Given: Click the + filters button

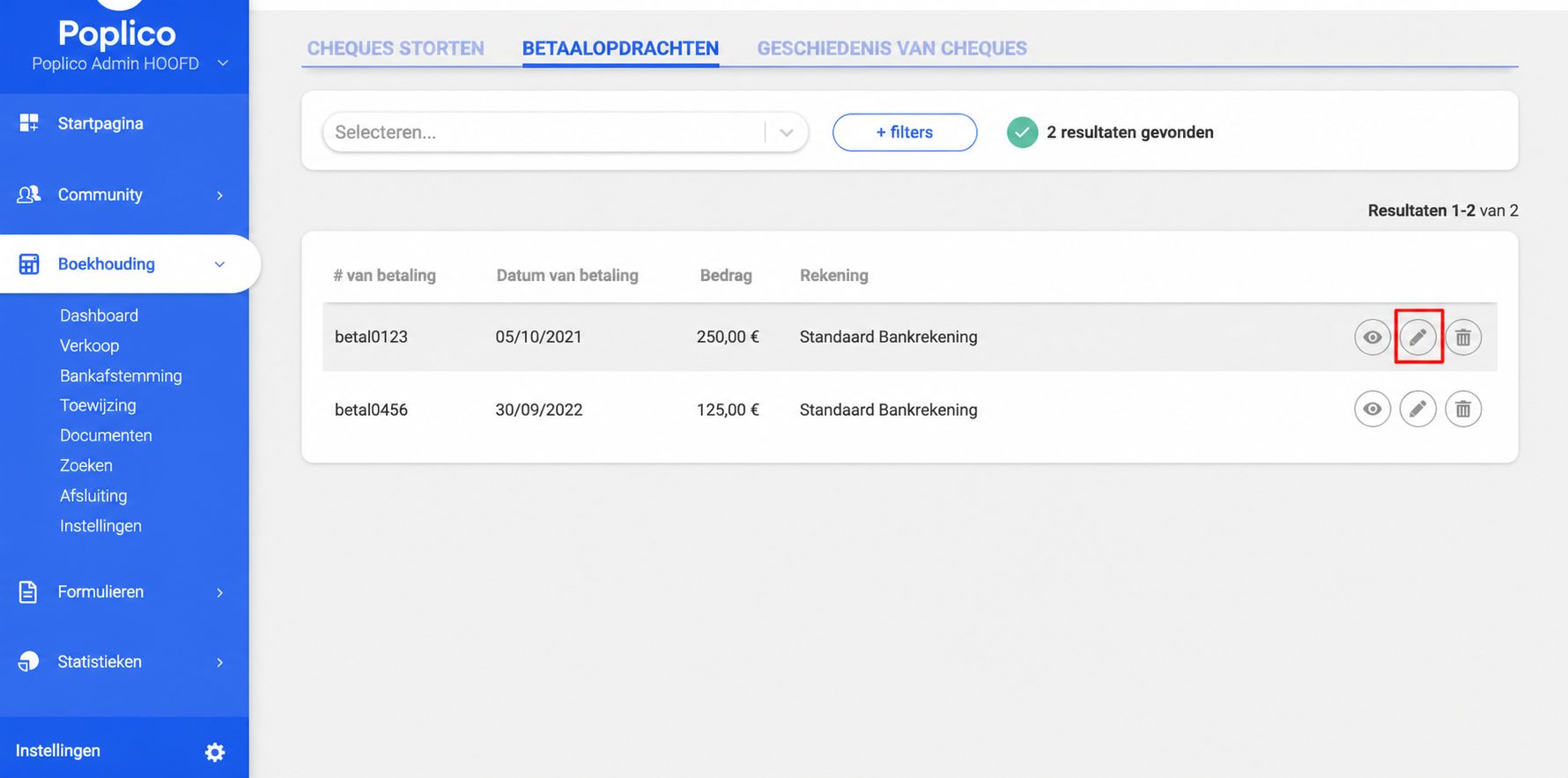Looking at the screenshot, I should coord(905,132).
